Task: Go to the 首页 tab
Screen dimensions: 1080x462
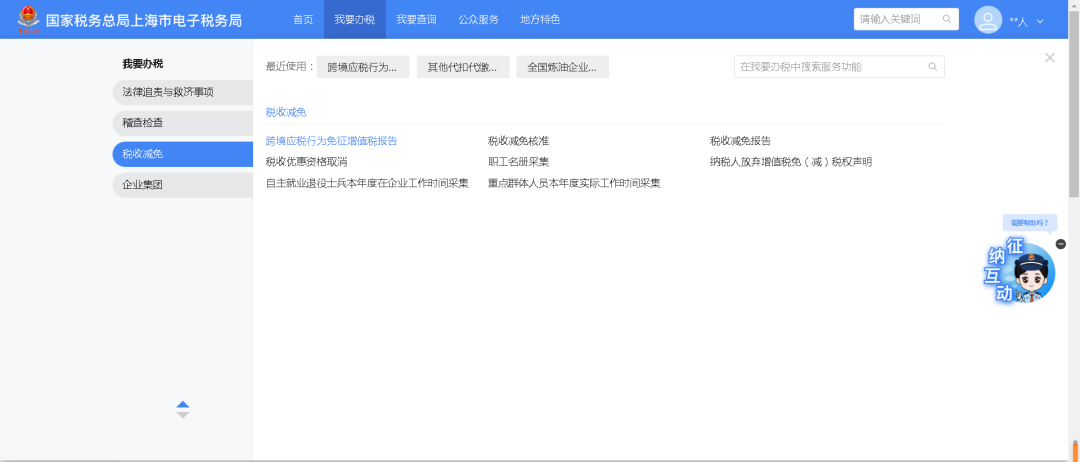Action: click(x=303, y=19)
